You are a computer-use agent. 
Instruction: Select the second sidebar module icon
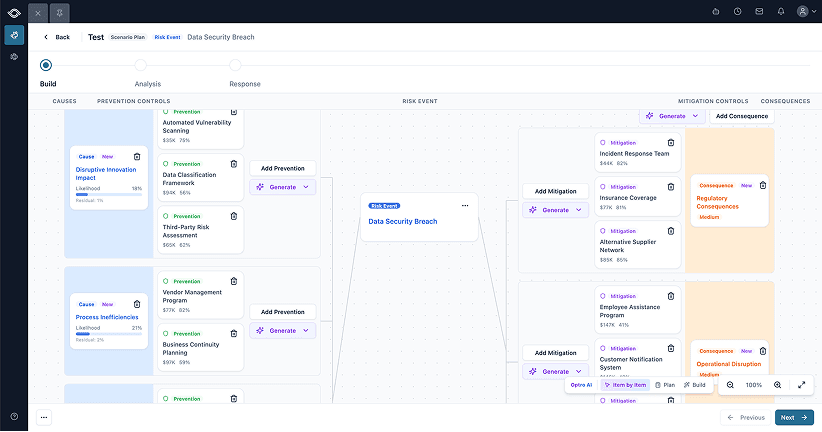pyautogui.click(x=14, y=56)
